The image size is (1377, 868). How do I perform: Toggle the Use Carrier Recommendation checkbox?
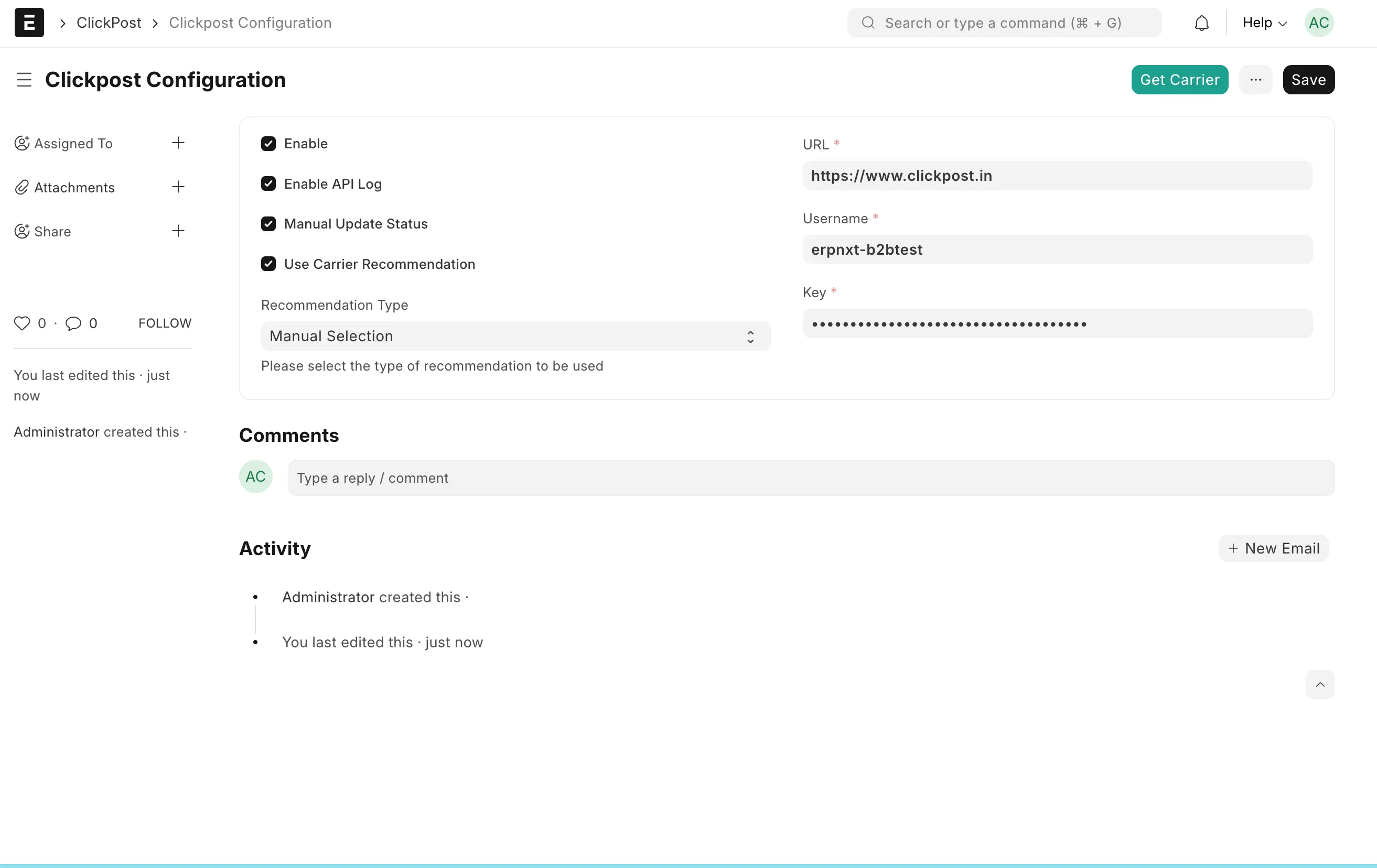tap(268, 264)
